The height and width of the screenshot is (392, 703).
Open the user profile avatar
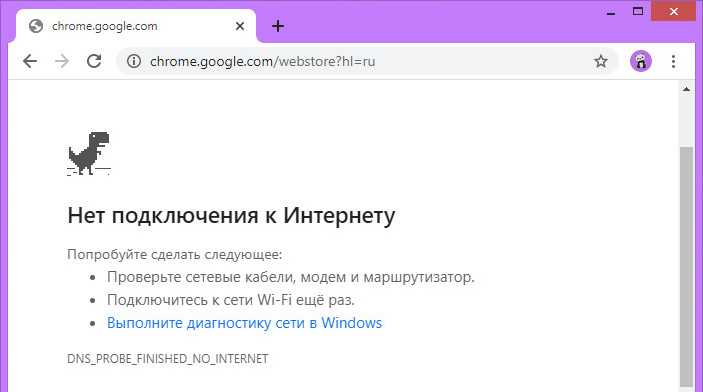[641, 61]
